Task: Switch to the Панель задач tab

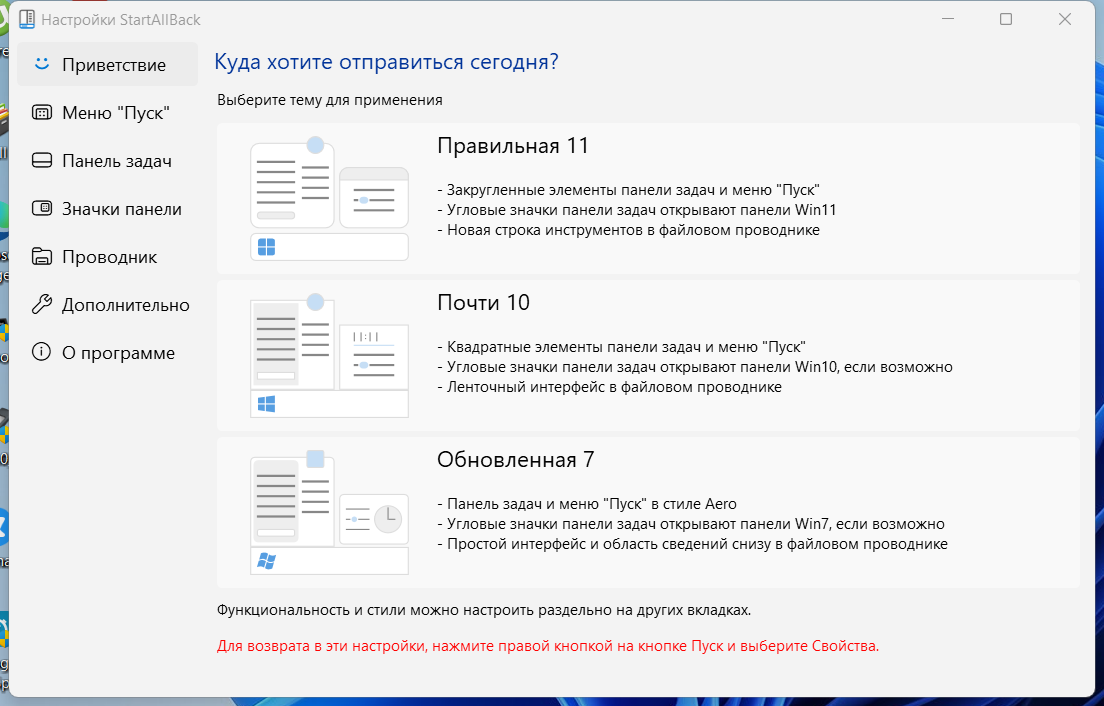Action: tap(108, 160)
